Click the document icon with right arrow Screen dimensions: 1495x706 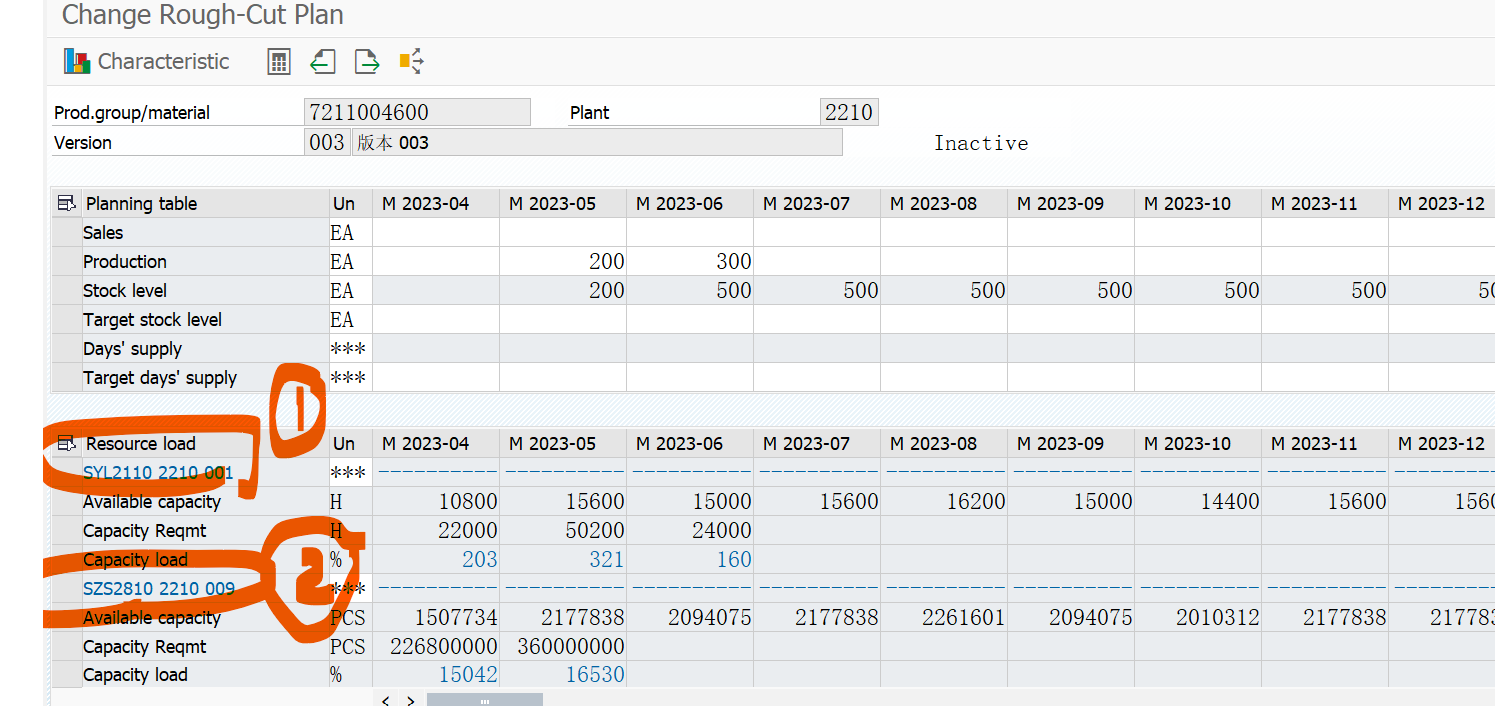pos(367,62)
